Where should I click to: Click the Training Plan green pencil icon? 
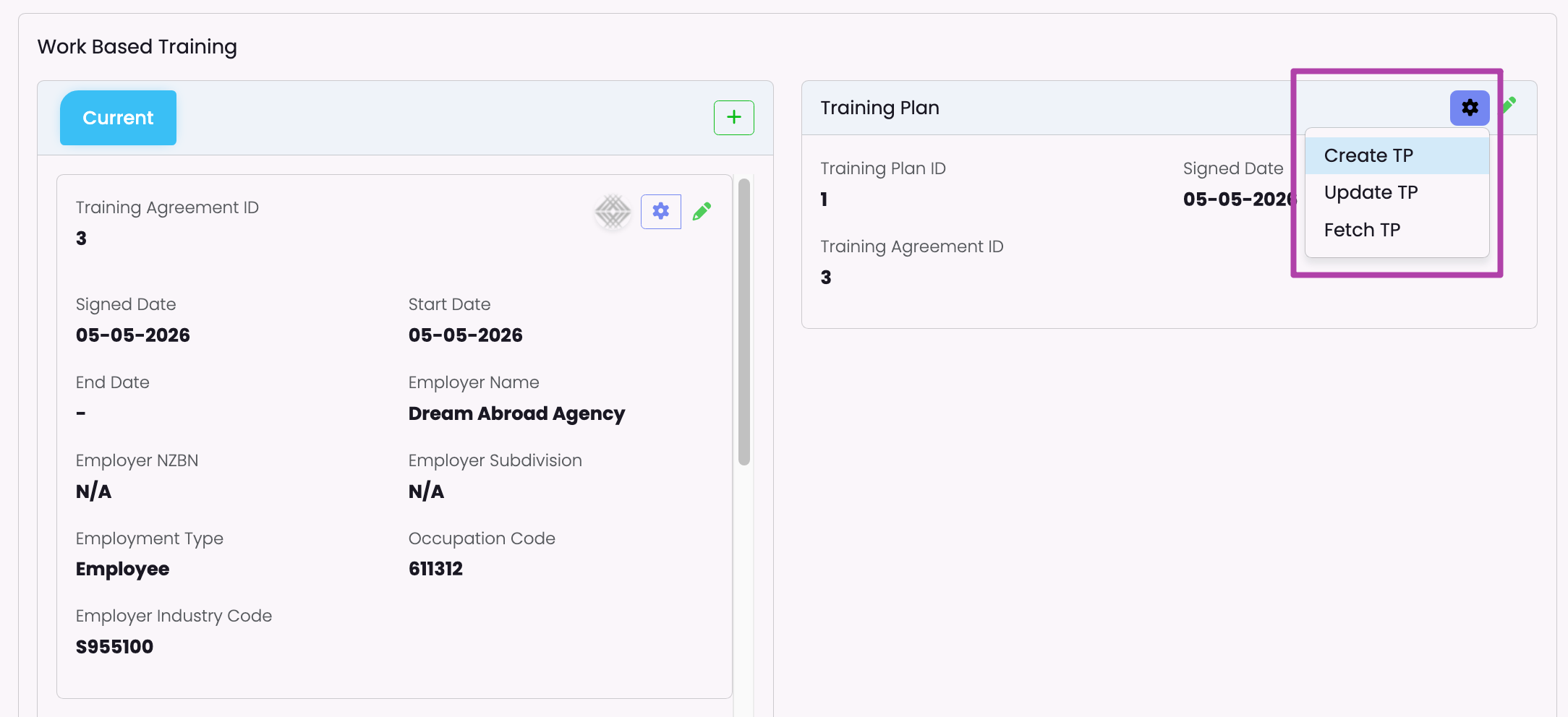pyautogui.click(x=1509, y=106)
